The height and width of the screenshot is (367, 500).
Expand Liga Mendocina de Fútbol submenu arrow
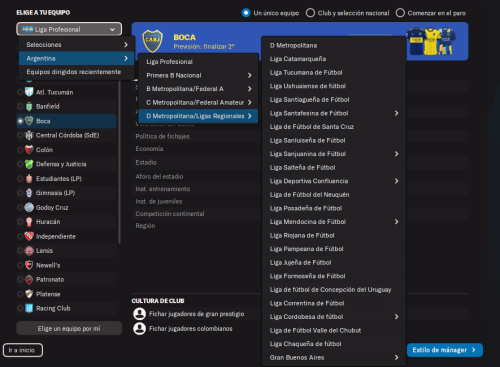click(396, 222)
